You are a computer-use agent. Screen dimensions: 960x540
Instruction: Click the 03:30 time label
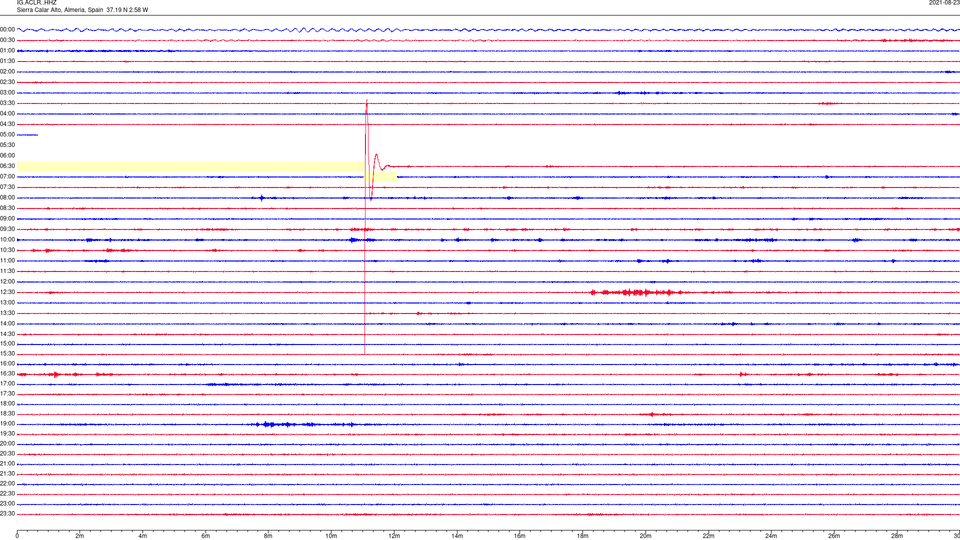7,103
